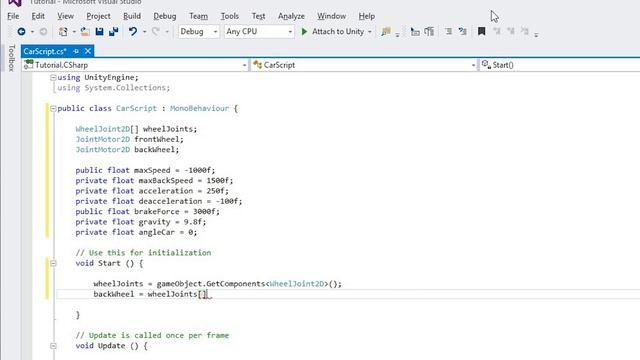Image resolution: width=640 pixels, height=360 pixels.
Task: Click the 'using System.Collections;' line
Action: pyautogui.click(x=113, y=88)
